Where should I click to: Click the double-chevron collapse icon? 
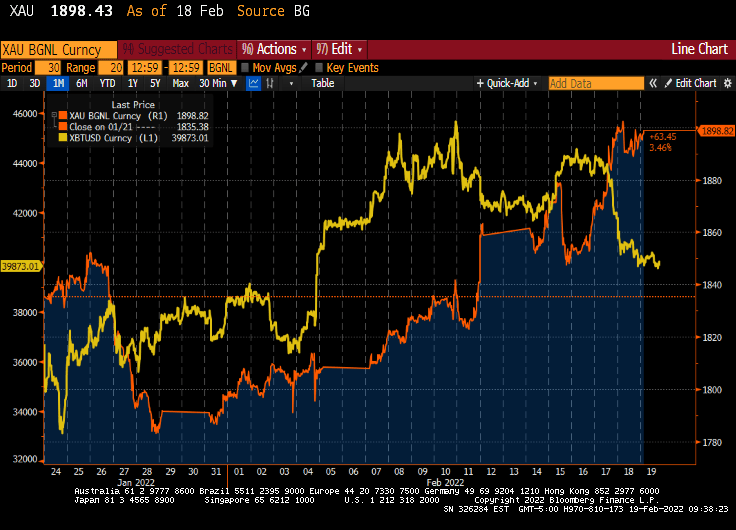pos(653,83)
